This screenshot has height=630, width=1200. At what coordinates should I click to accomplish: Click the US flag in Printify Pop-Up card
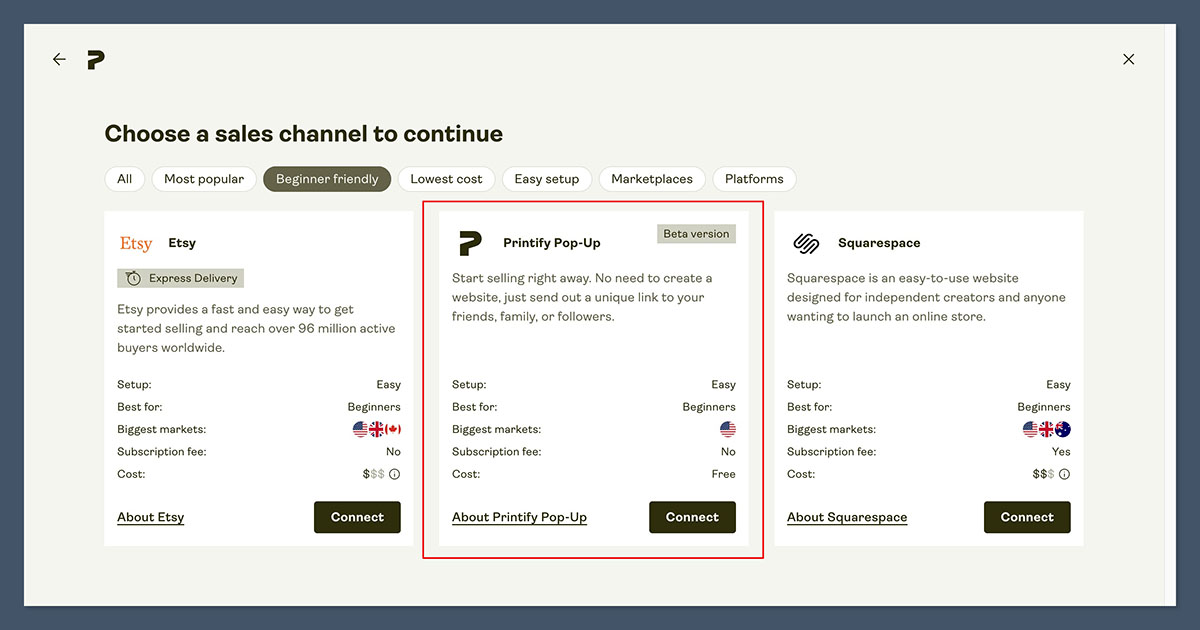pyautogui.click(x=728, y=430)
